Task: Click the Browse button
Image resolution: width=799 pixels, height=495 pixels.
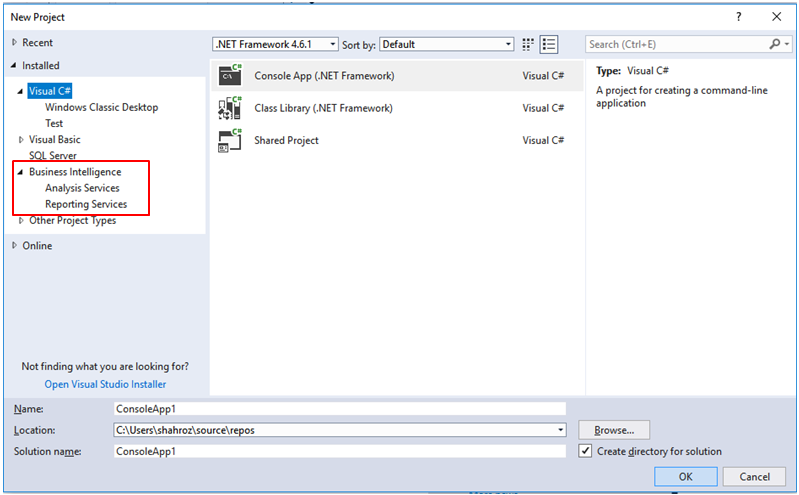Action: 614,430
